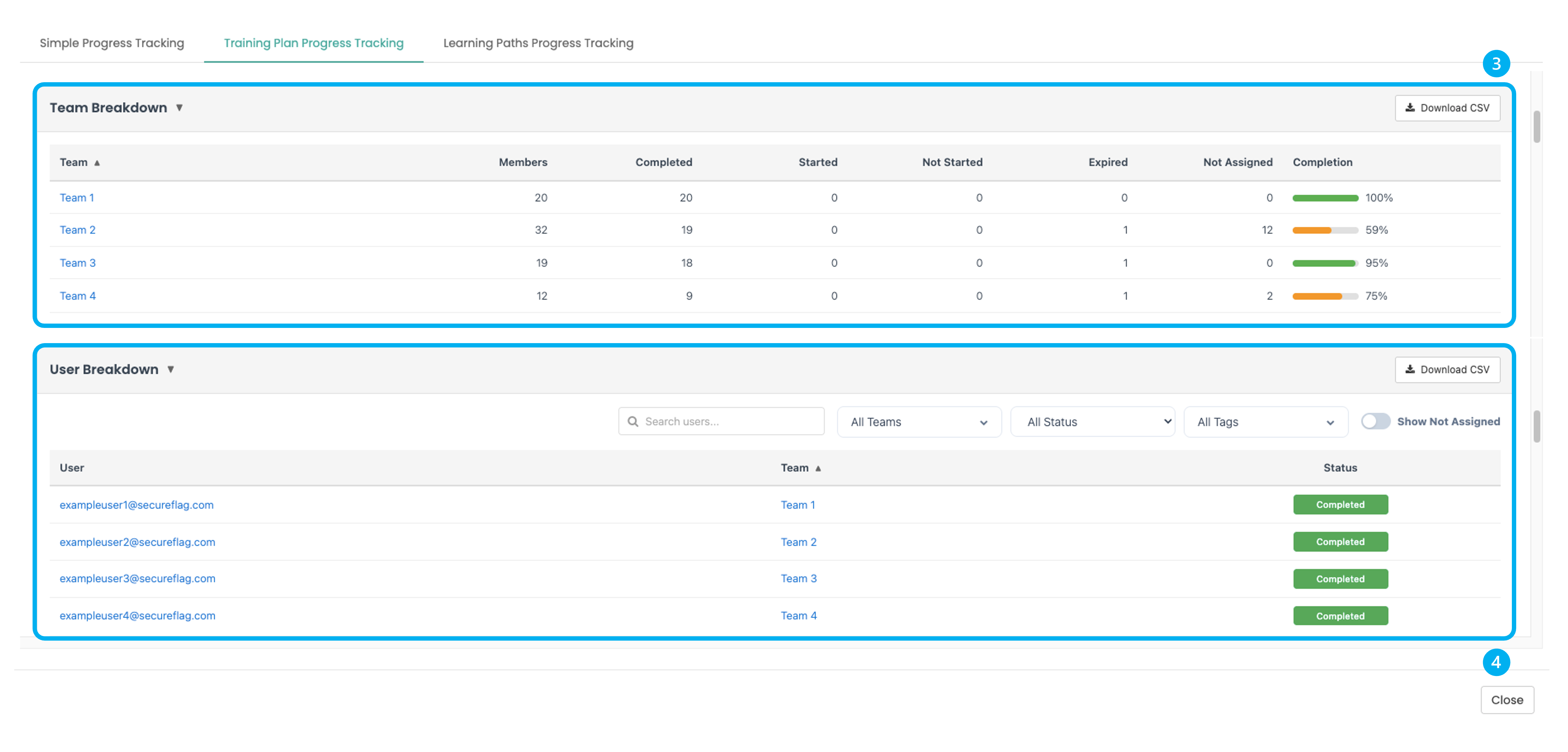The height and width of the screenshot is (752, 1568).
Task: Switch to Learning Paths Progress Tracking tab
Action: click(538, 43)
